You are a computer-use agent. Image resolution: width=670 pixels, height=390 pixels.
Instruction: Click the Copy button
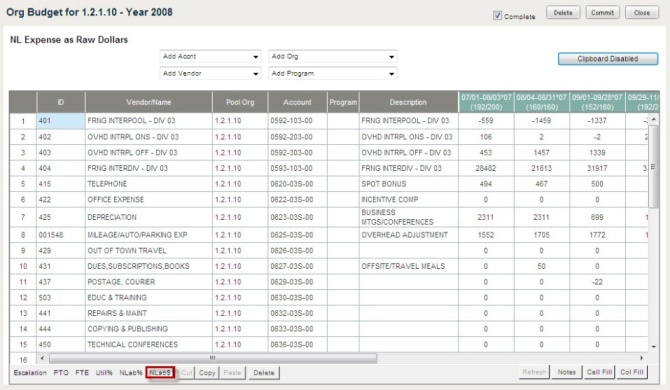(x=207, y=372)
